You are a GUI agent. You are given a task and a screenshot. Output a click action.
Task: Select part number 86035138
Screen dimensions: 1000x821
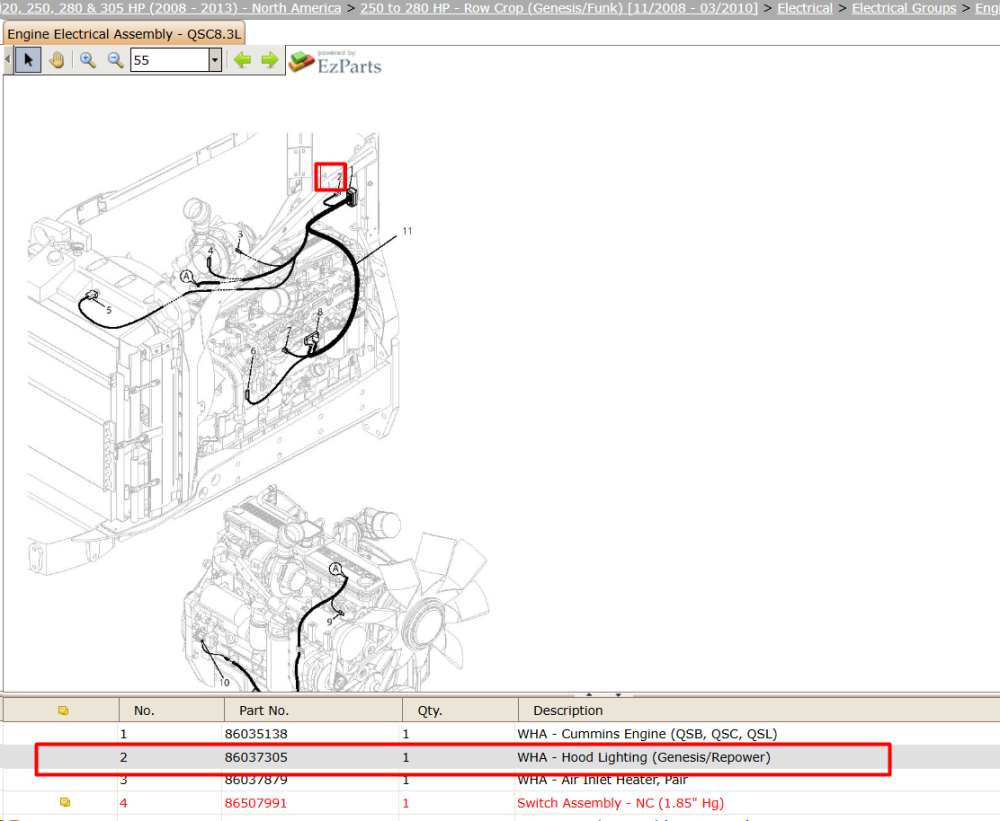pos(256,734)
